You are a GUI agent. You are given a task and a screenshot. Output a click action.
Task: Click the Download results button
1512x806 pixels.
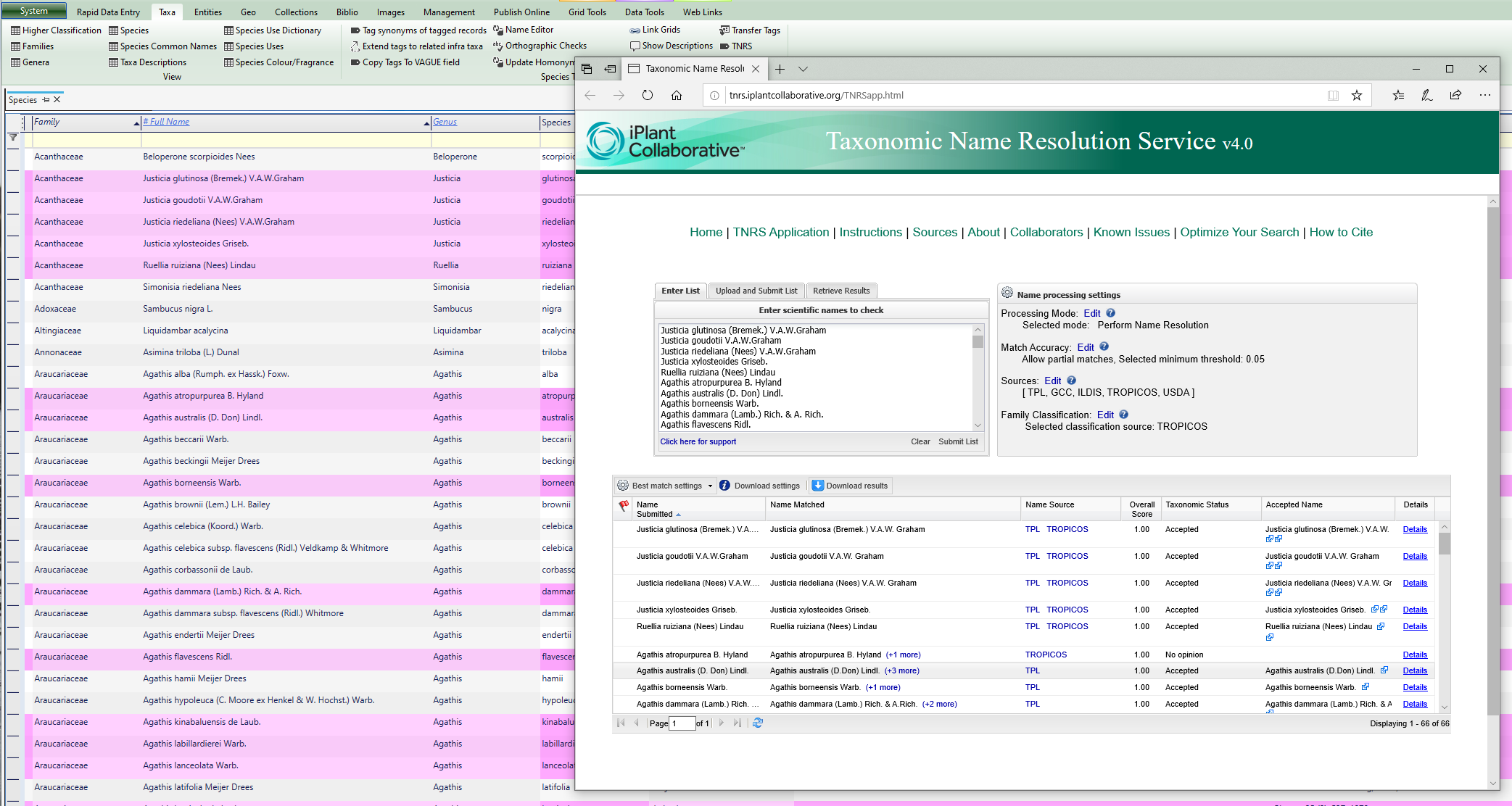(x=850, y=486)
